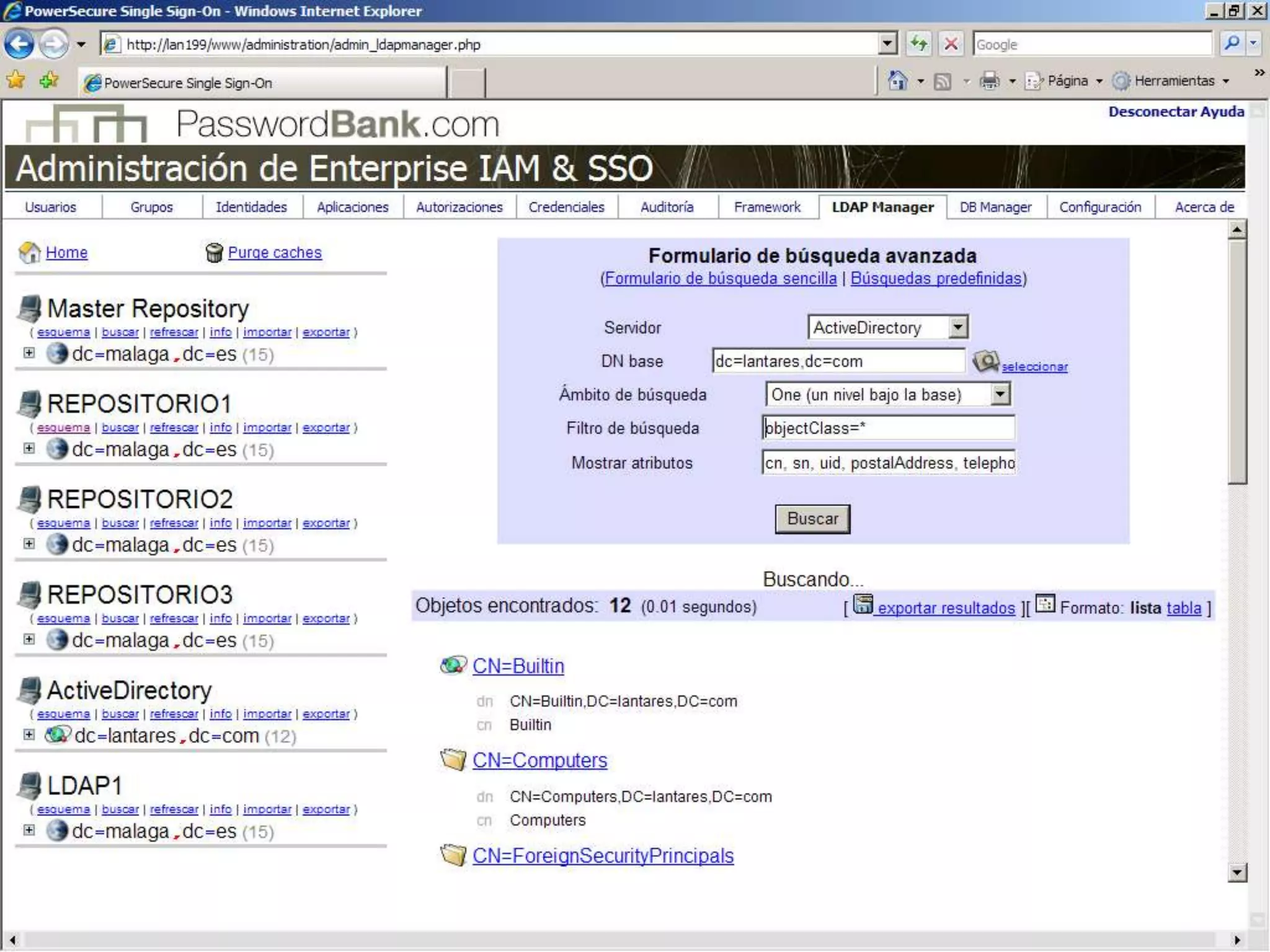Switch result format to tabla
Image resolution: width=1270 pixels, height=952 pixels.
click(x=1184, y=608)
